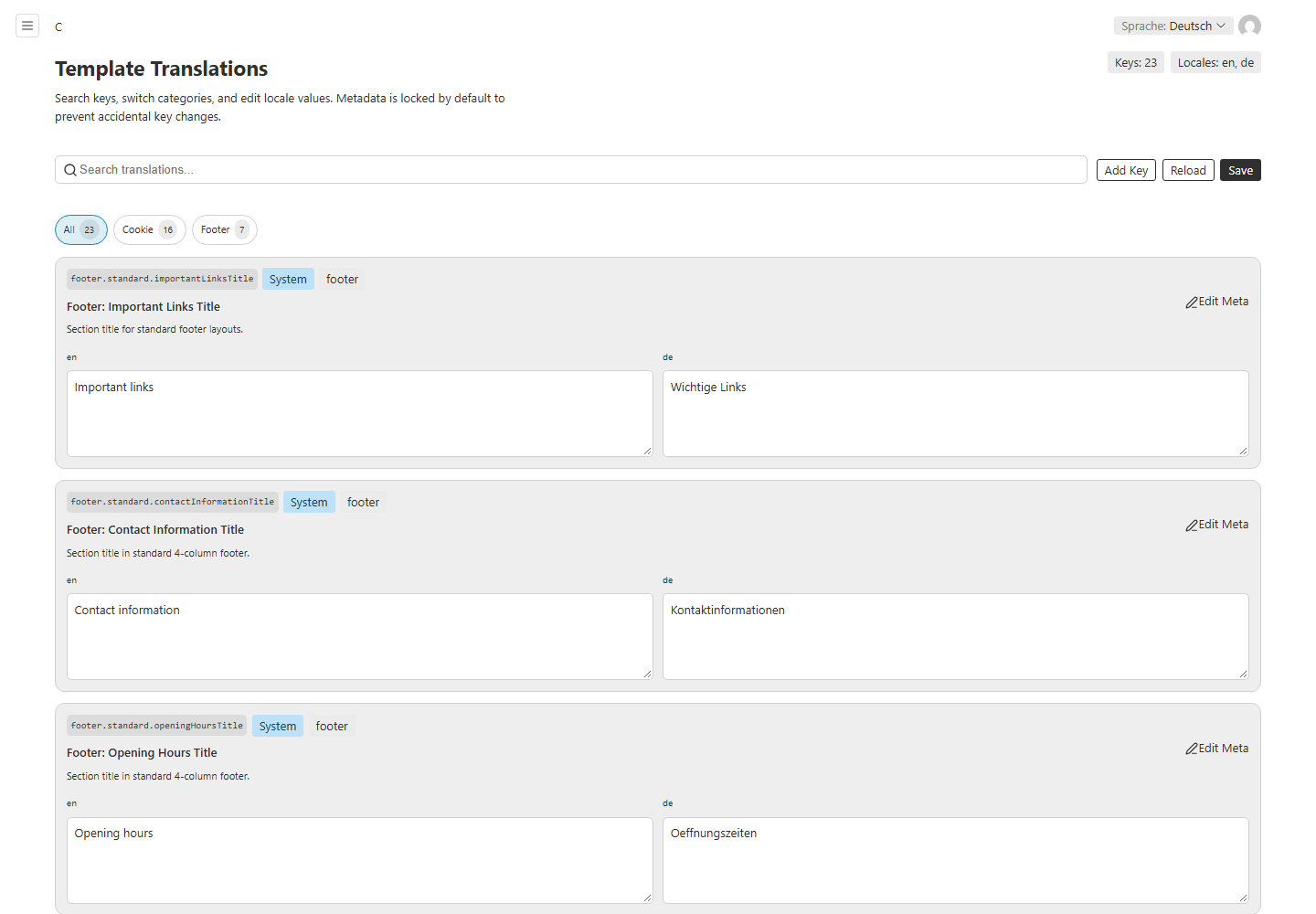The width and height of the screenshot is (1316, 914).
Task: Click the 'Template Translations' heading
Action: 162,69
